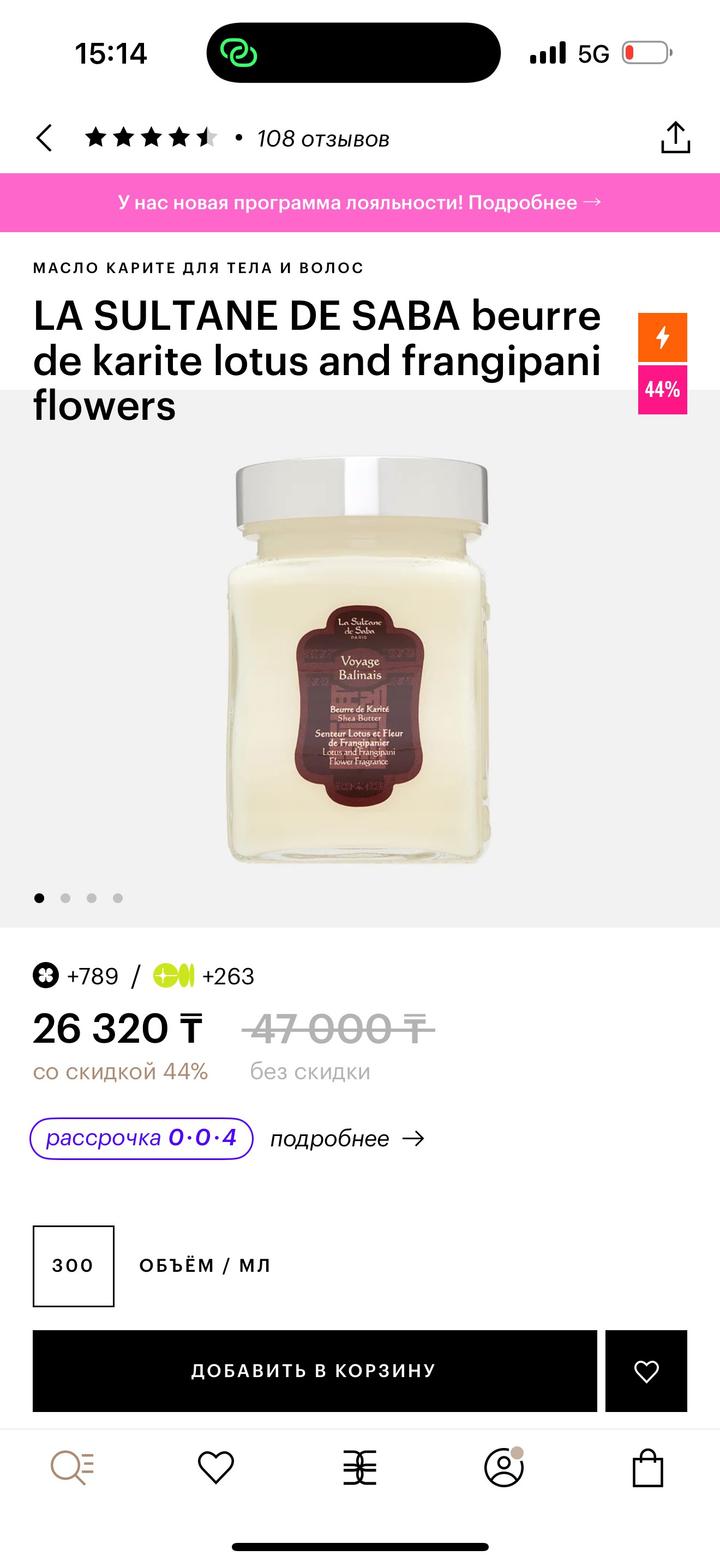Open the share icon
Image resolution: width=720 pixels, height=1564 pixels.
(675, 138)
